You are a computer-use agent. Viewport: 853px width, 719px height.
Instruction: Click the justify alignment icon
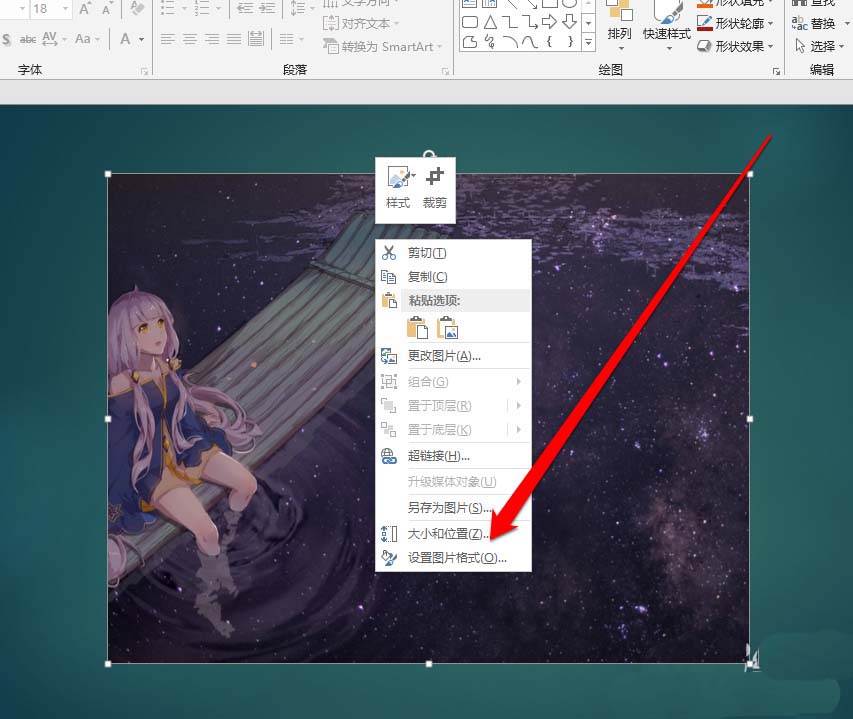[x=234, y=39]
